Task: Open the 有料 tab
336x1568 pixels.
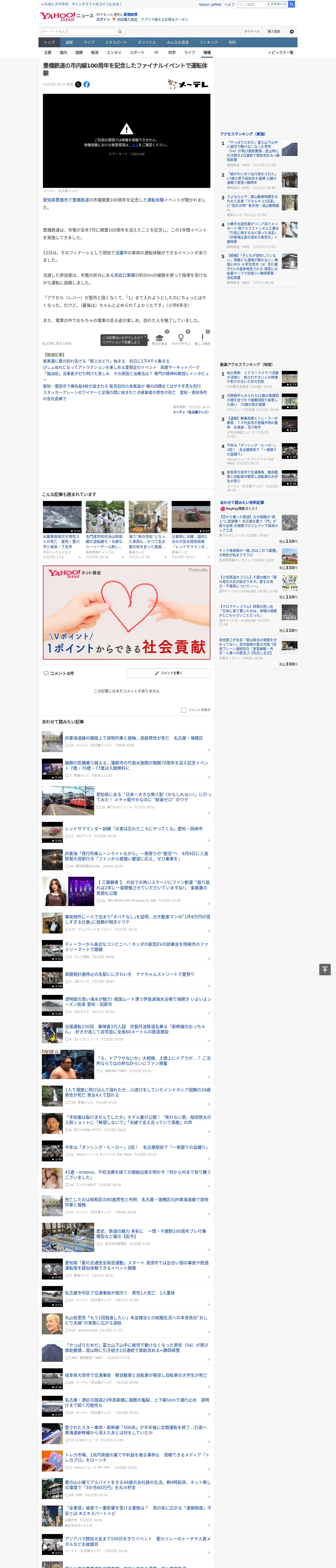Action: click(x=232, y=43)
